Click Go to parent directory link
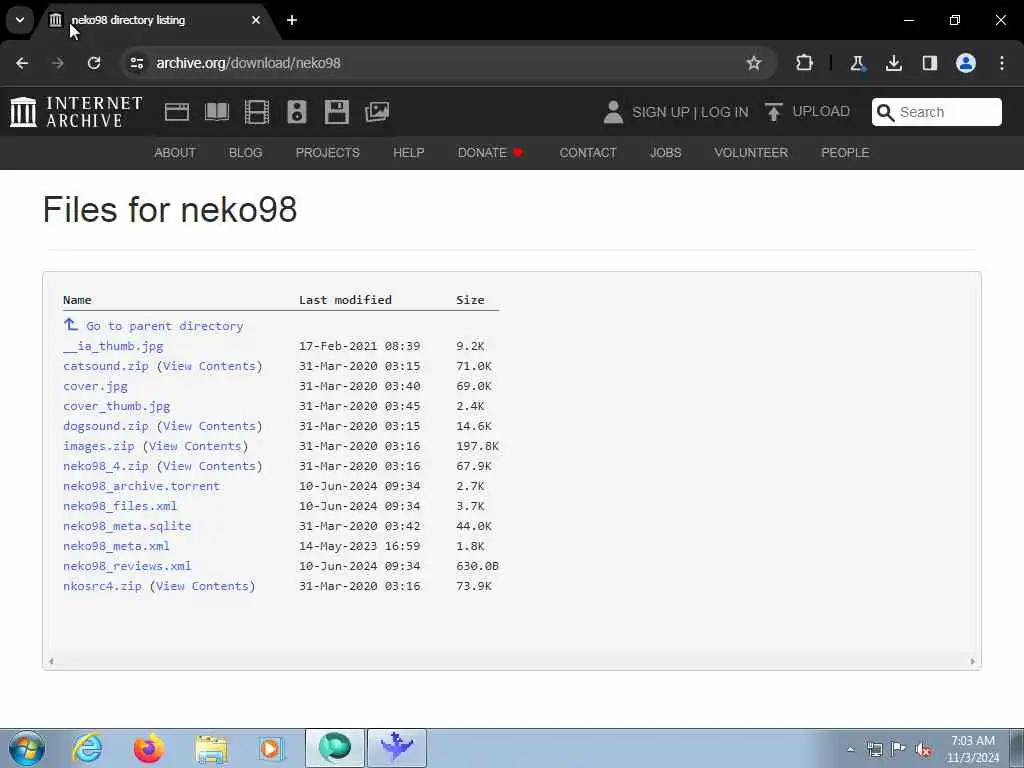1024x768 pixels. (165, 326)
